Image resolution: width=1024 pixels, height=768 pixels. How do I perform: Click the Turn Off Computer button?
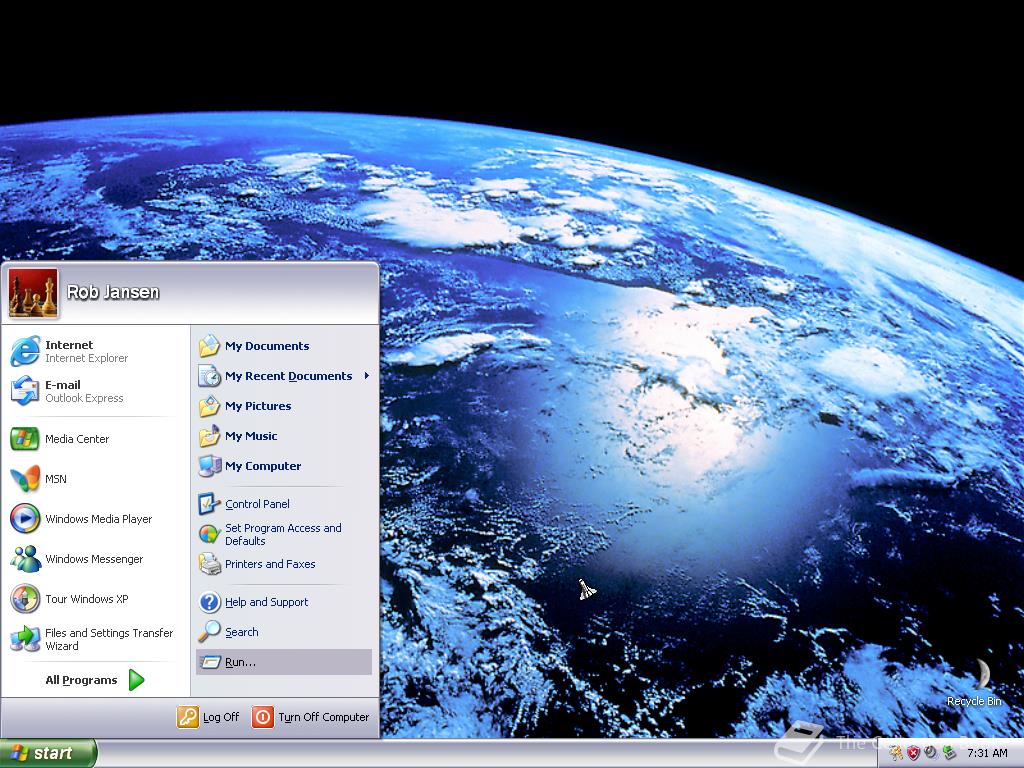pyautogui.click(x=311, y=717)
